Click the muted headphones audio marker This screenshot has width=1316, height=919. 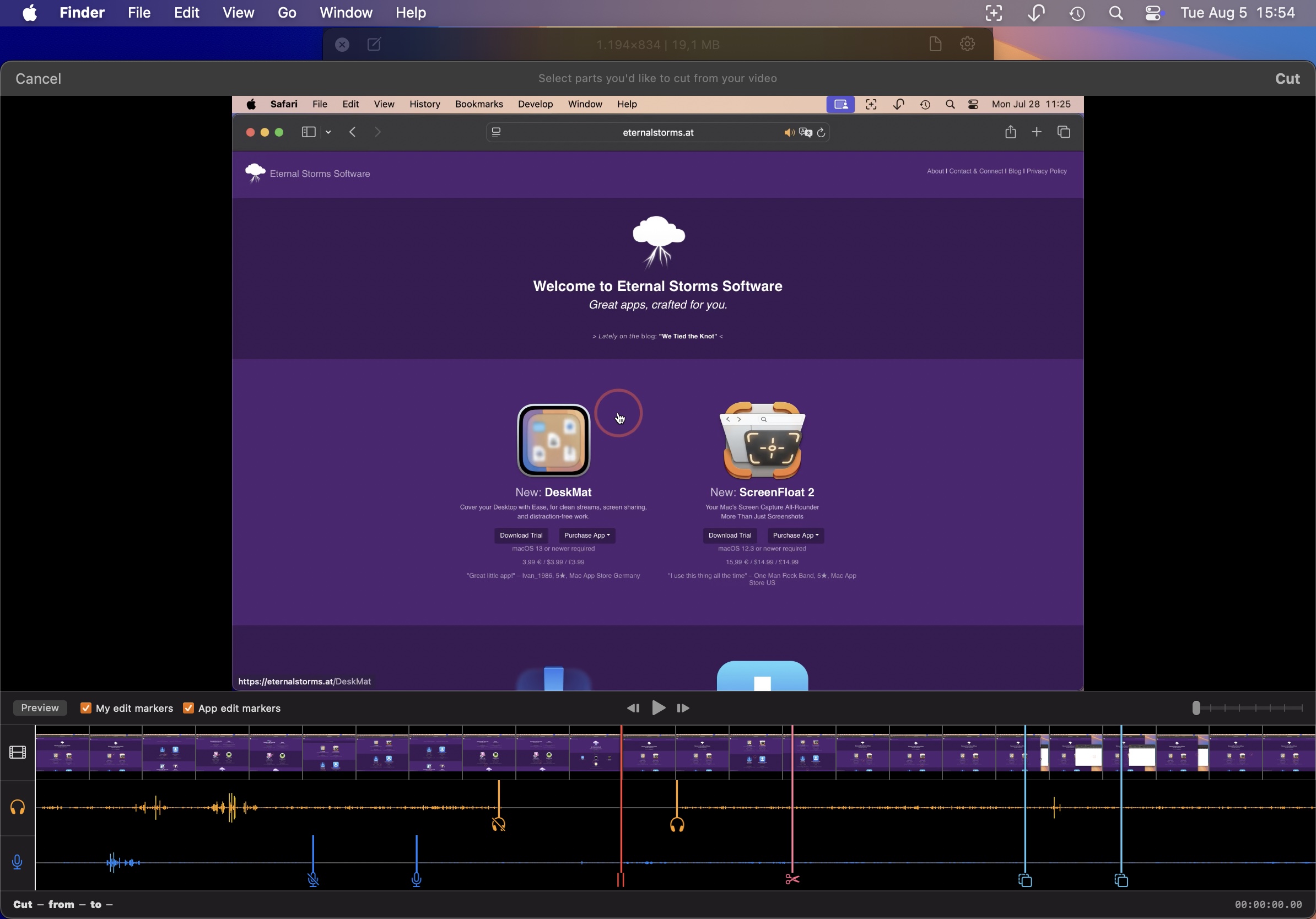pos(499,824)
